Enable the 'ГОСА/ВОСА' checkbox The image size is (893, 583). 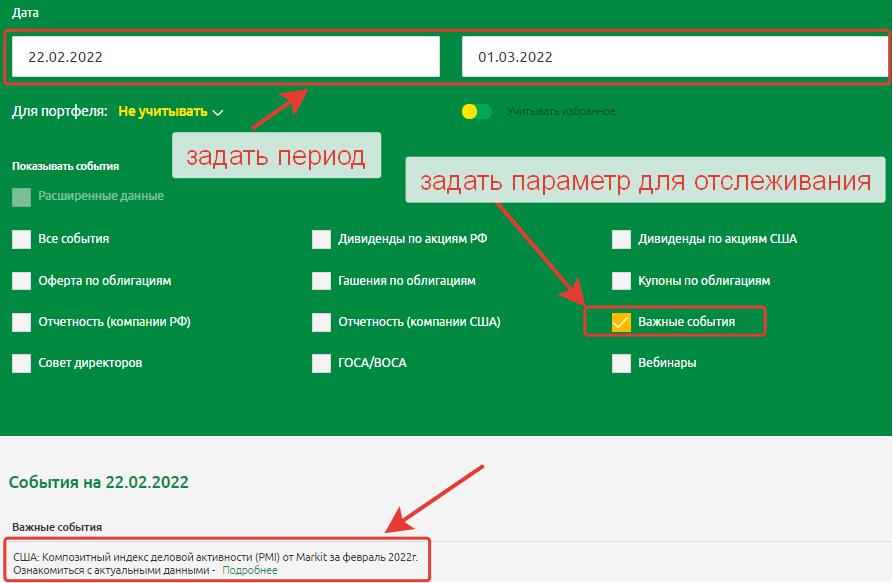pos(321,363)
